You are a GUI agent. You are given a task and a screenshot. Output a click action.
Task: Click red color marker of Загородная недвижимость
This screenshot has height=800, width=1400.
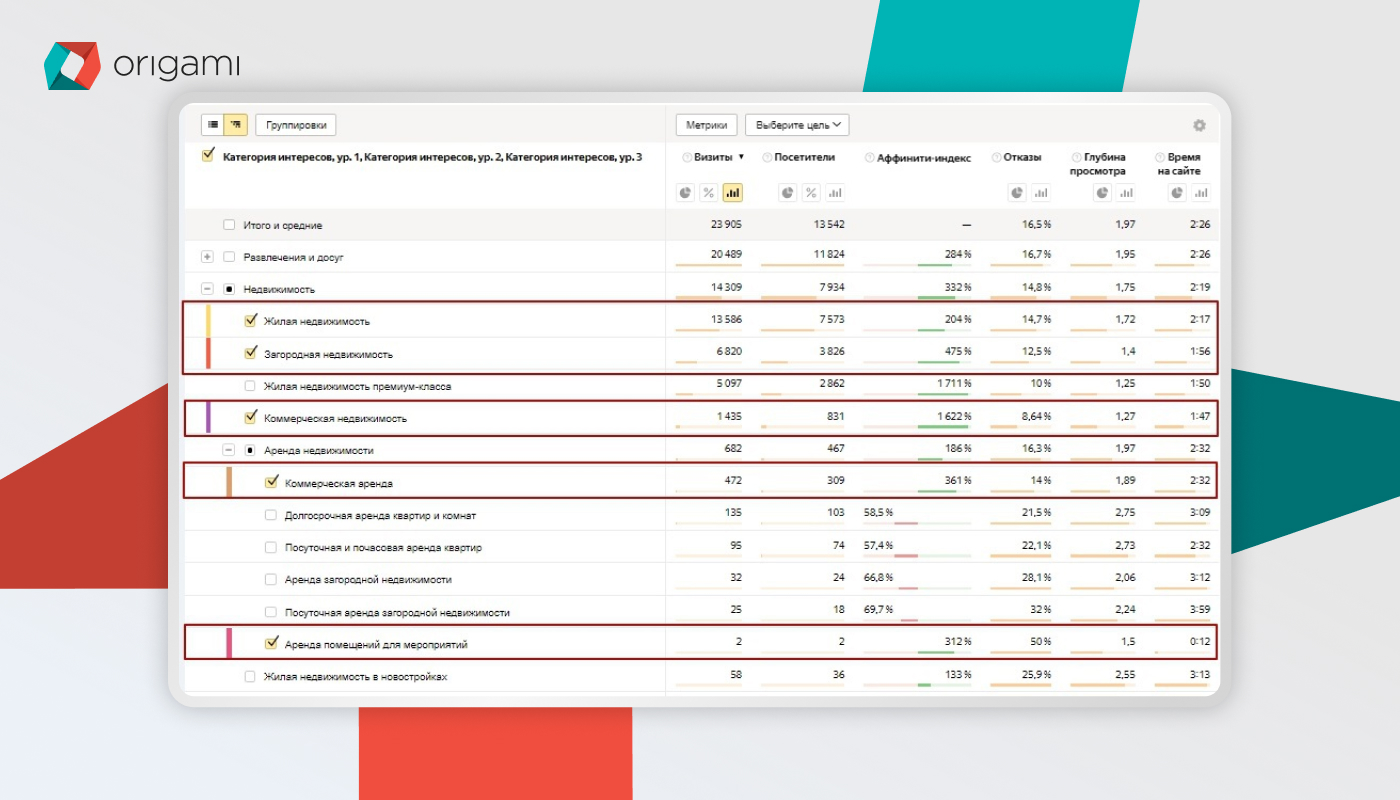tap(208, 353)
